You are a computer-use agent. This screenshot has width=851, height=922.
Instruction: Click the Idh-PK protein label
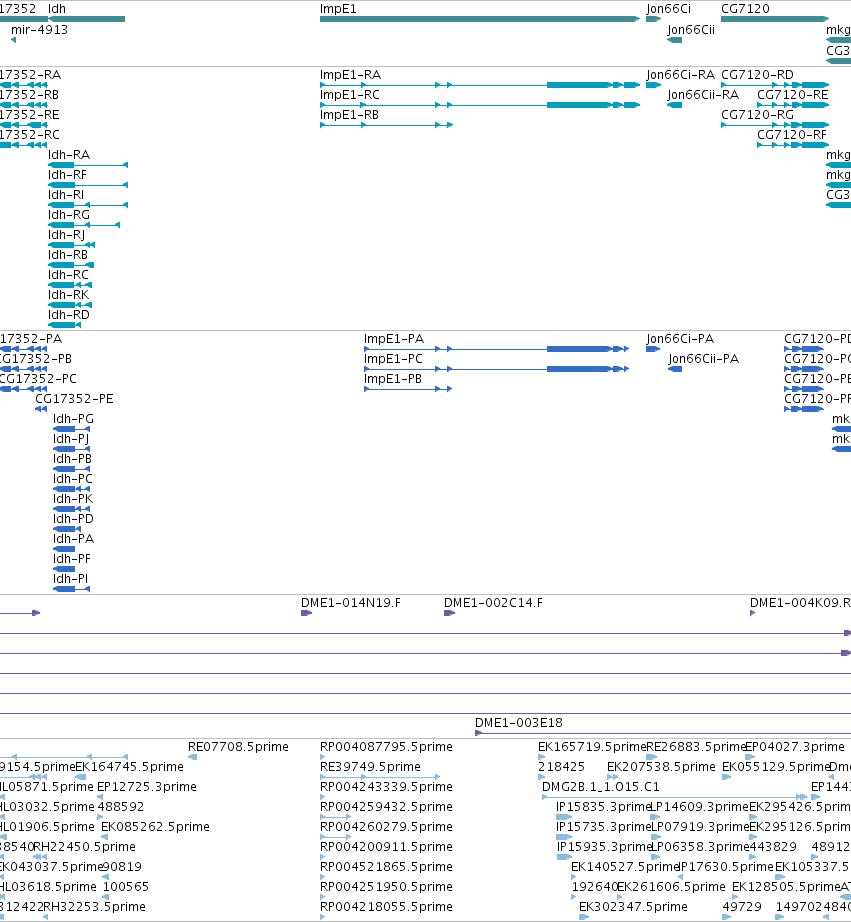click(73, 499)
